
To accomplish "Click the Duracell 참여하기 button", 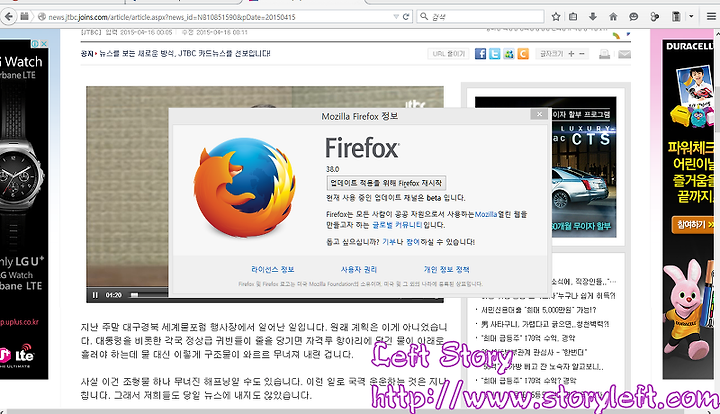I will pos(693,224).
